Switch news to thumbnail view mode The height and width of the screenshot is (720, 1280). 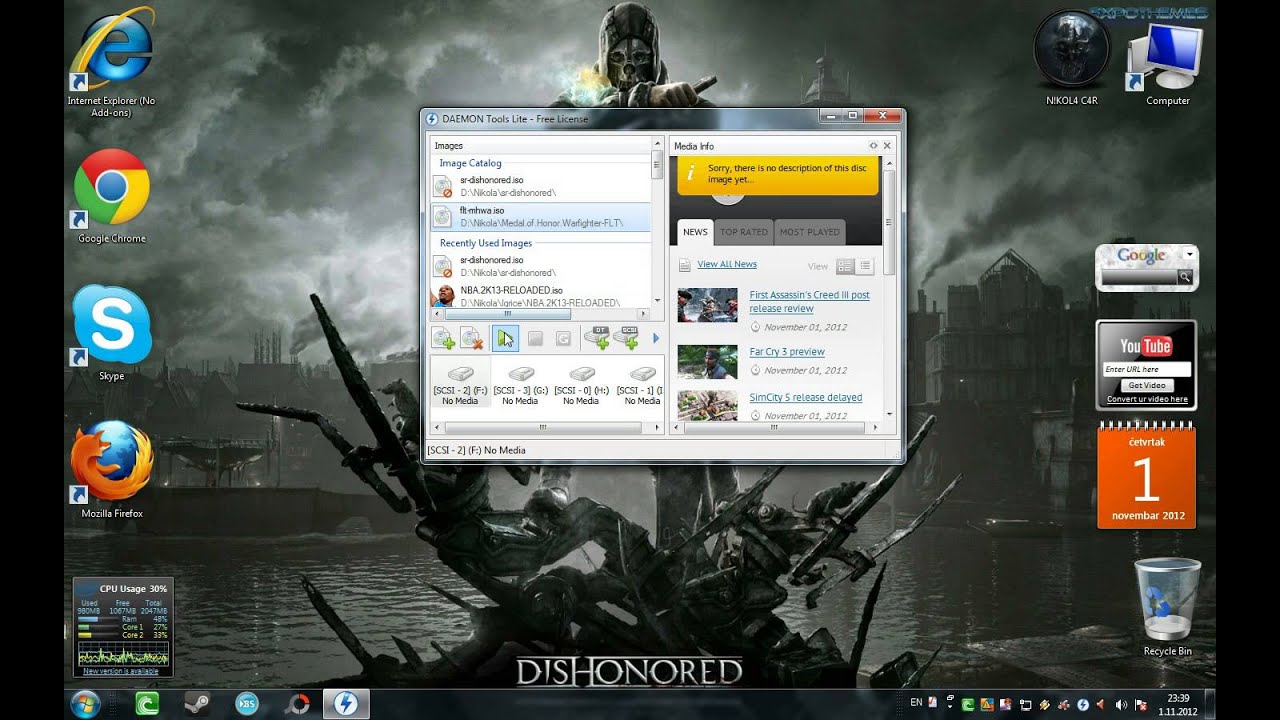tap(845, 266)
